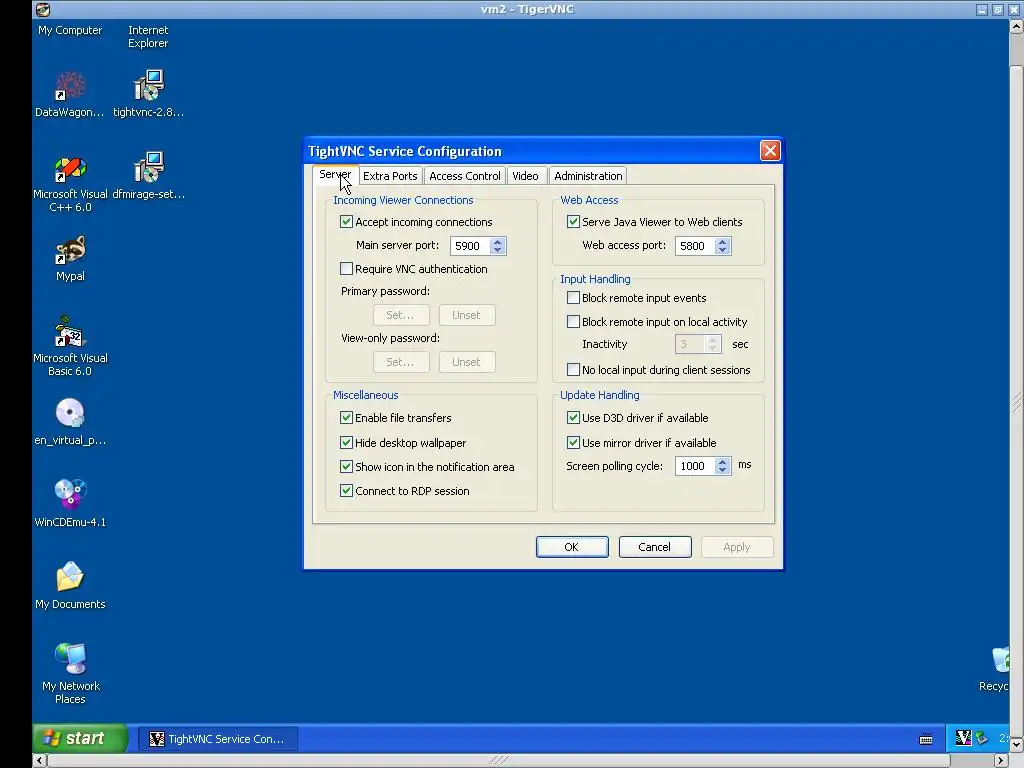Increase Screen polling cycle with up arrow
Viewport: 1024px width, 768px height.
click(722, 462)
